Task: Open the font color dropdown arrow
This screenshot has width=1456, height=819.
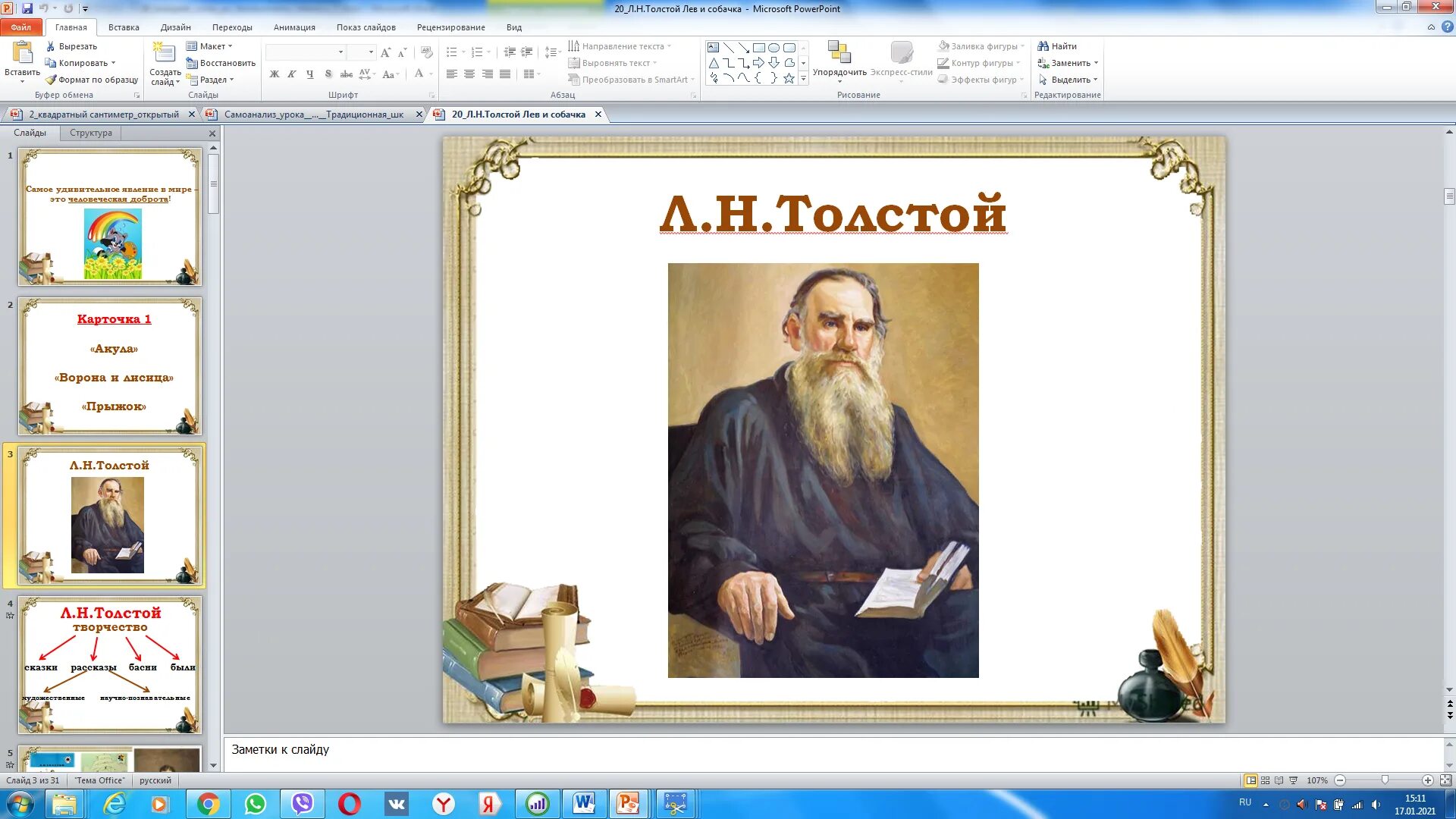Action: [431, 74]
